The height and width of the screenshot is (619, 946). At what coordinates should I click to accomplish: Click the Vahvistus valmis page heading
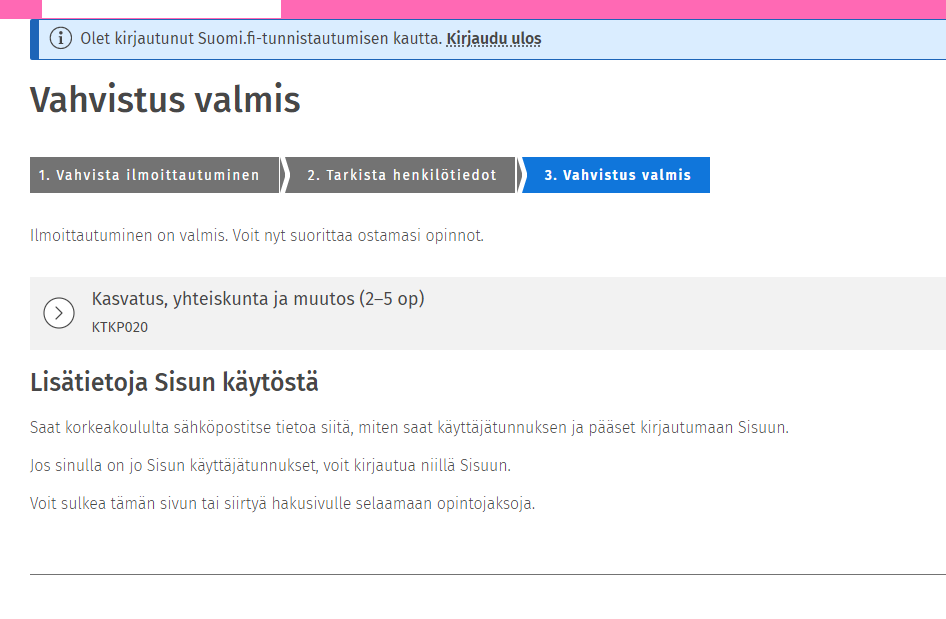click(x=165, y=100)
